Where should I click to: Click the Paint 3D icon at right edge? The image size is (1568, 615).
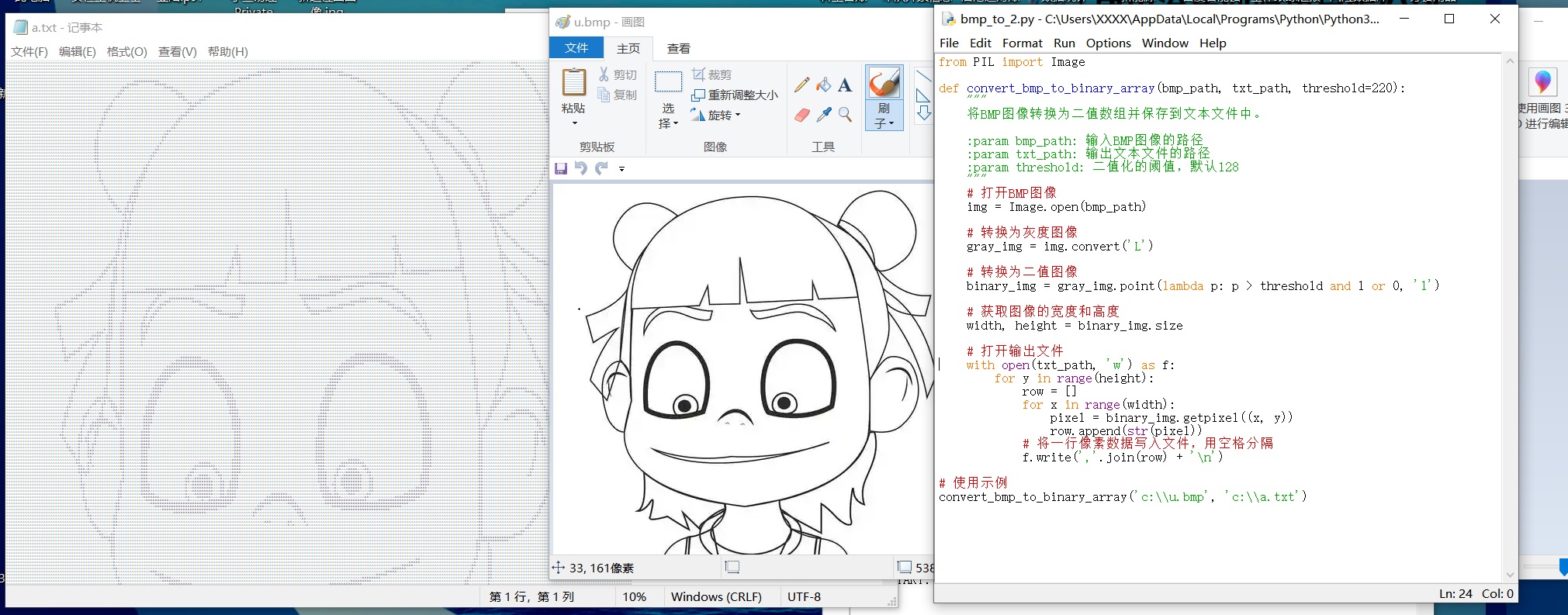1542,81
